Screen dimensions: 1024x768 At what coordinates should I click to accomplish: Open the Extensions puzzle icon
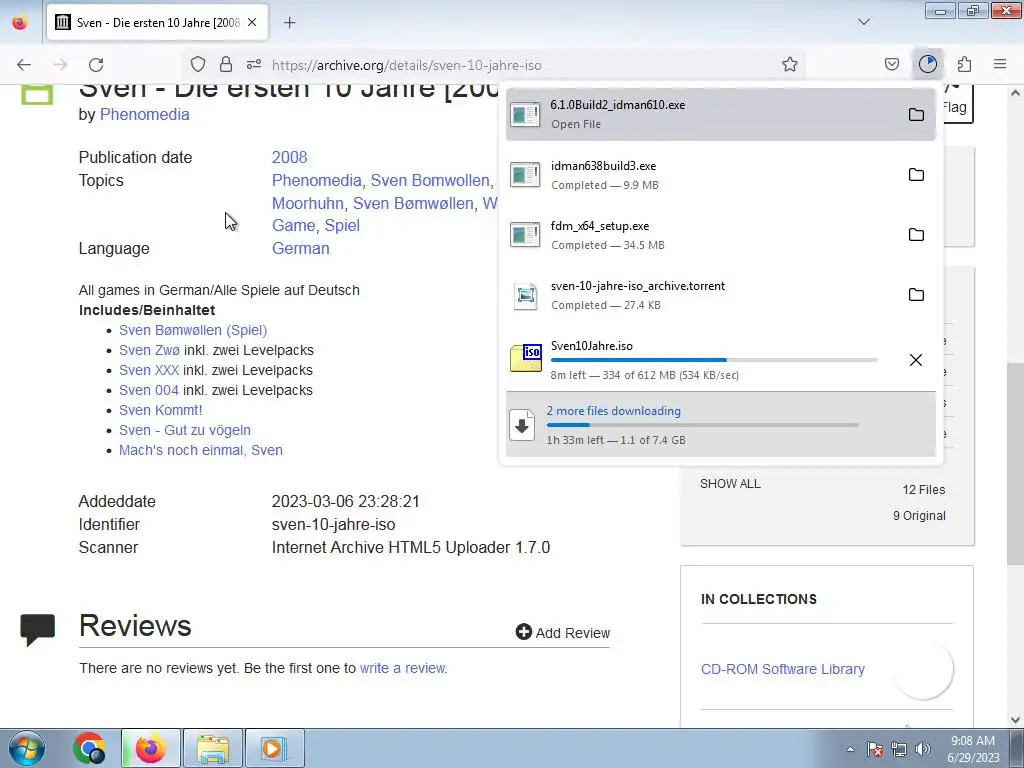(x=965, y=64)
